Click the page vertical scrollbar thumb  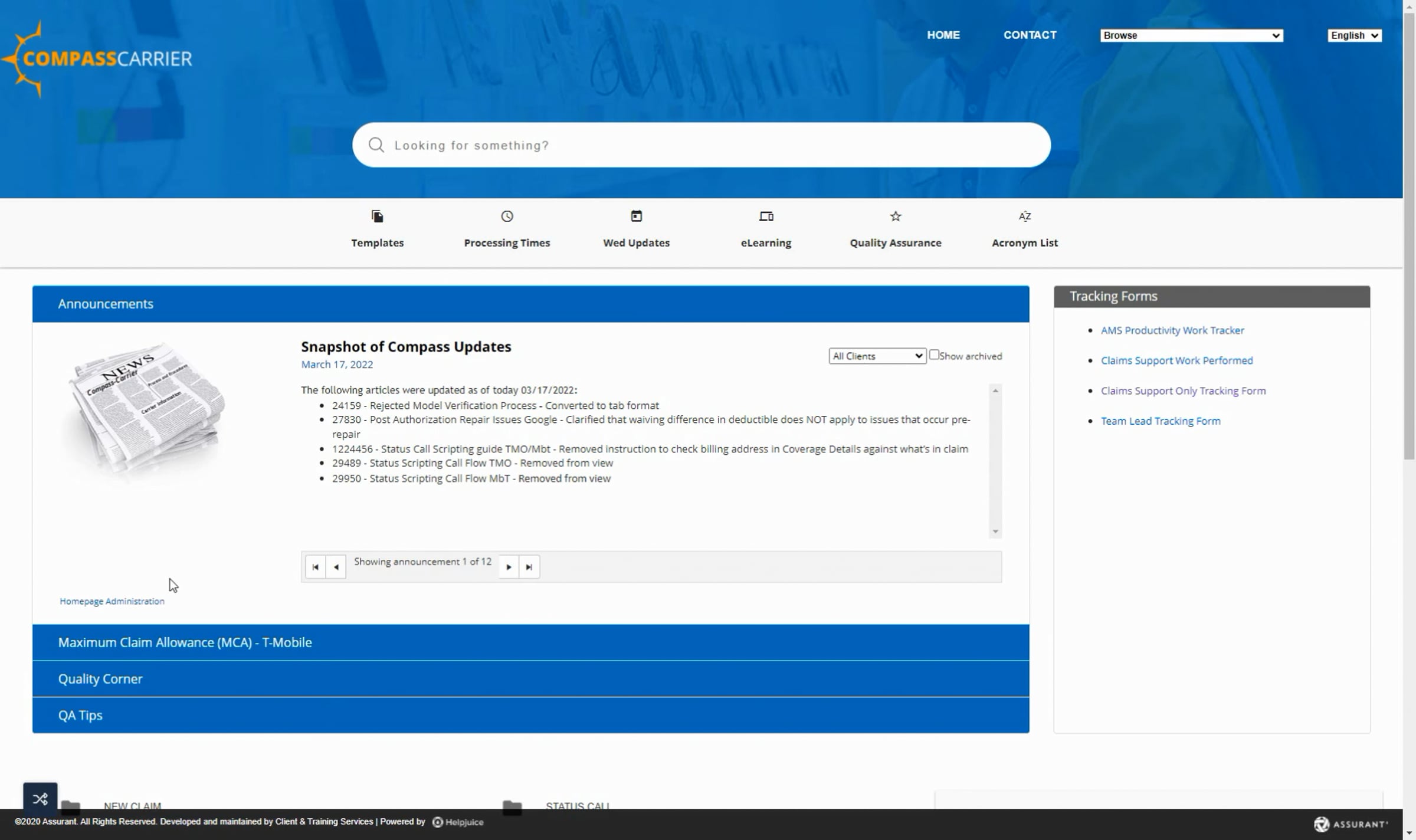tap(1409, 236)
